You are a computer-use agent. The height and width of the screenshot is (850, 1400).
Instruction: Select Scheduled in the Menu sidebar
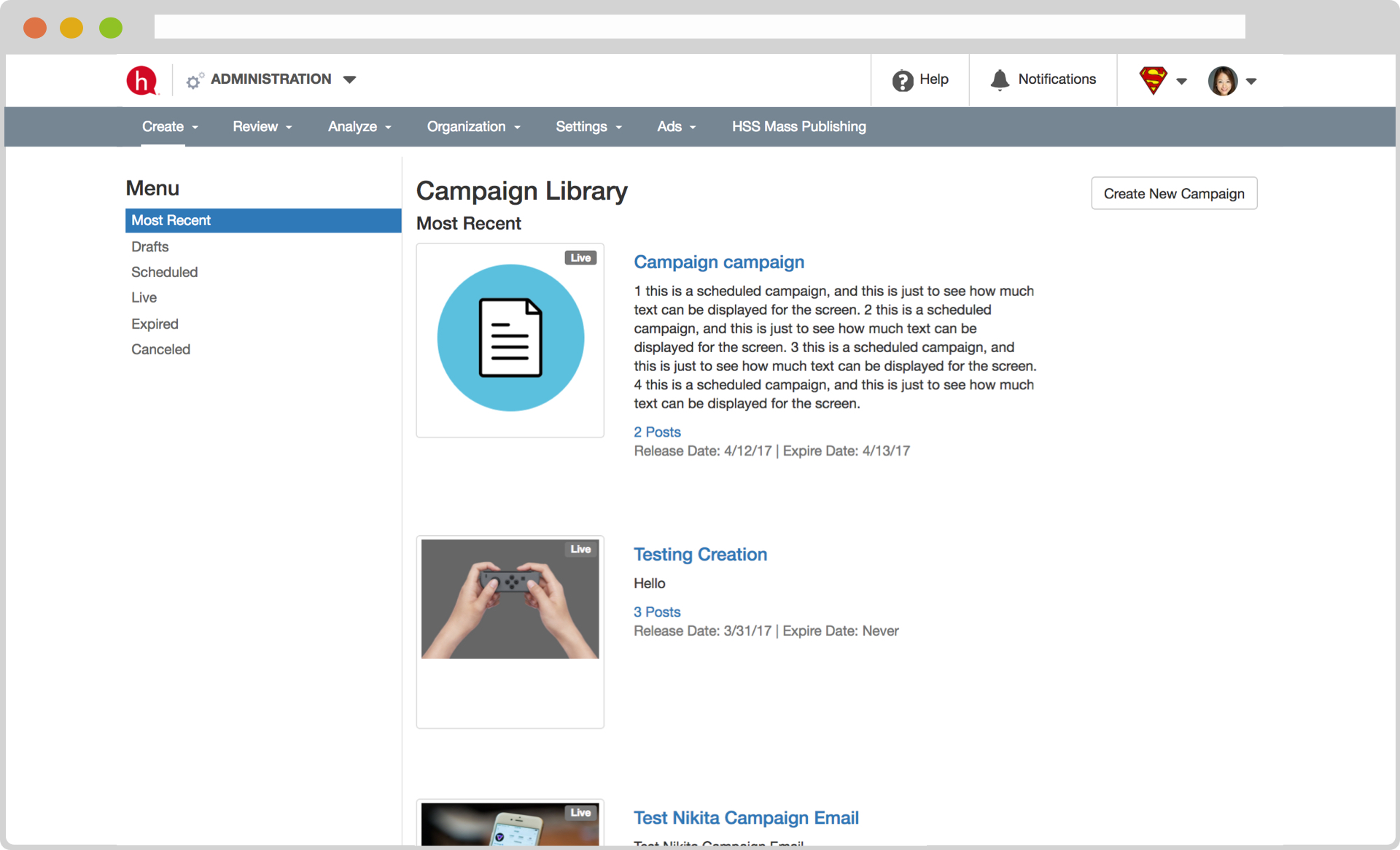pos(165,273)
